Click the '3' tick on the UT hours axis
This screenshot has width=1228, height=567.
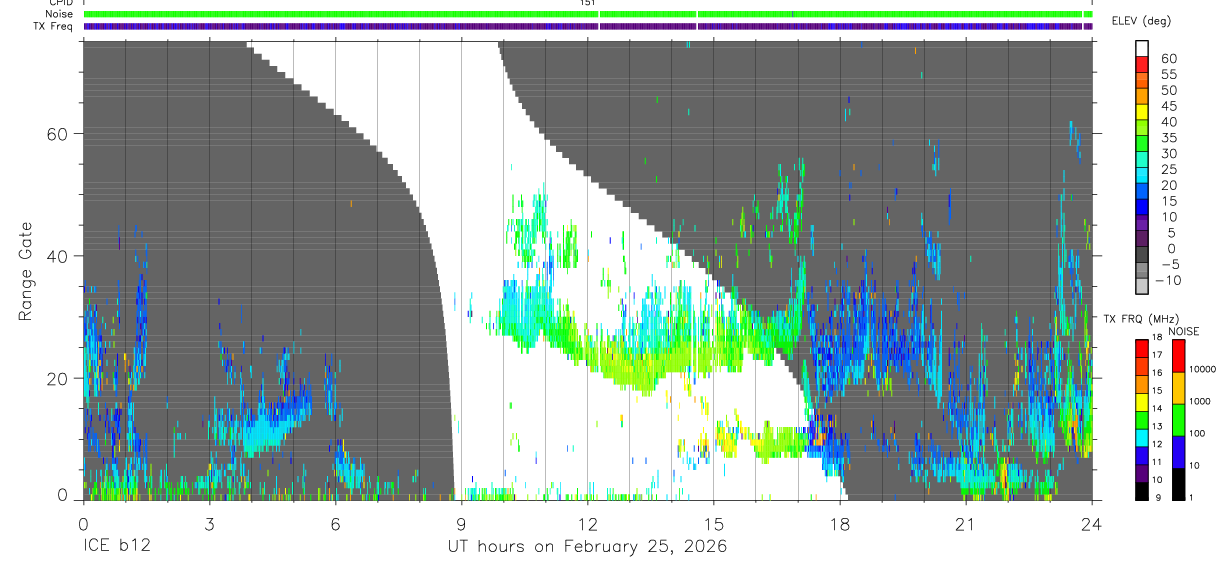point(209,523)
